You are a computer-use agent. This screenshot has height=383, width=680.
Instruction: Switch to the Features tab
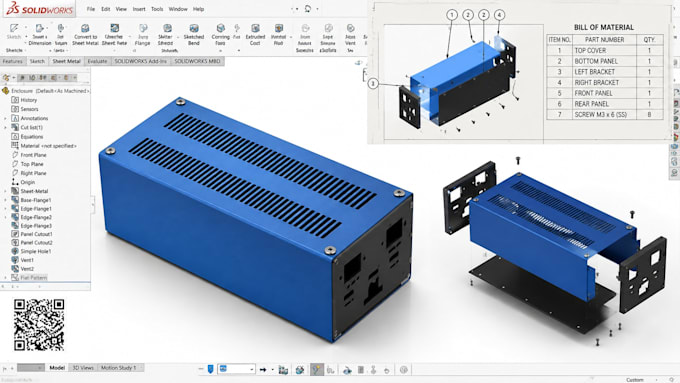click(13, 61)
